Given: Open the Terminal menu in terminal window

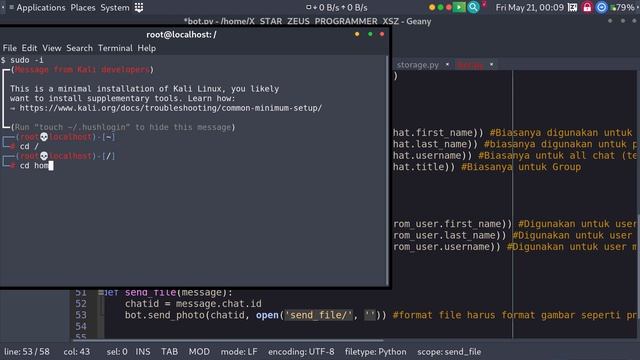Looking at the screenshot, I should (x=115, y=48).
